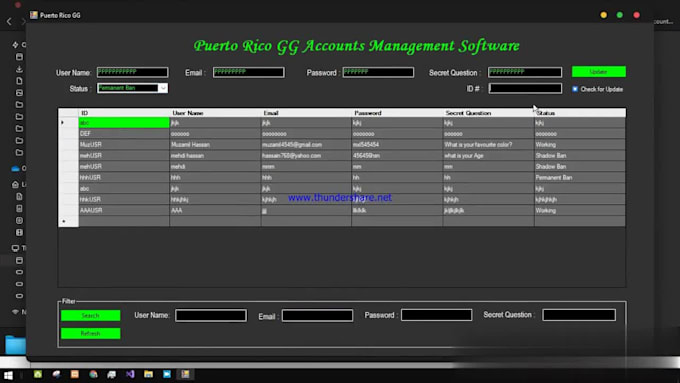Click the green Refresh button in Filter

tap(91, 333)
